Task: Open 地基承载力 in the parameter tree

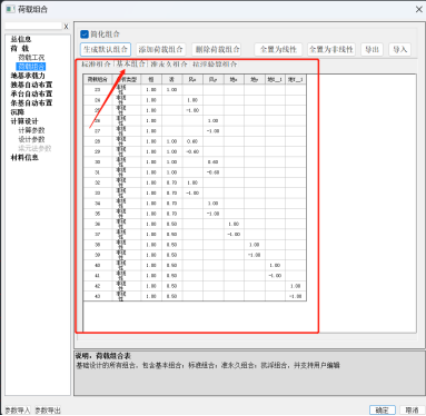Action: 28,76
